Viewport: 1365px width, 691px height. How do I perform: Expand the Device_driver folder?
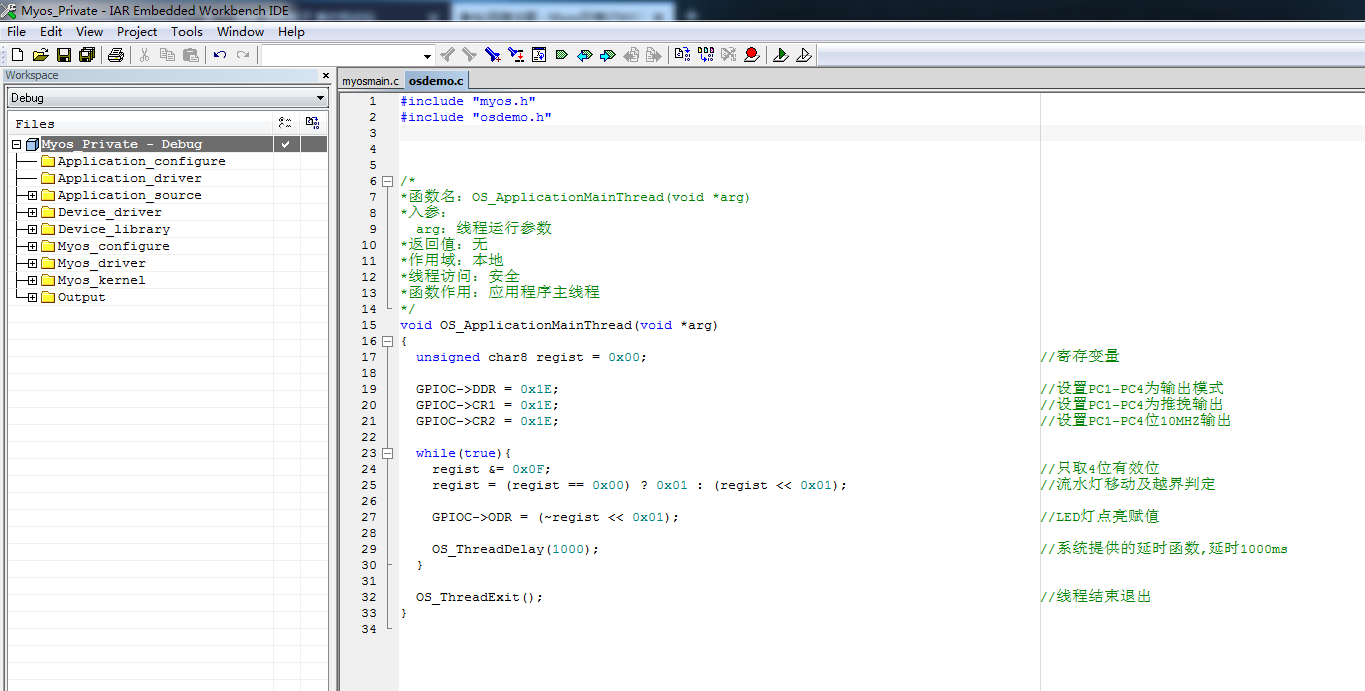(32, 212)
